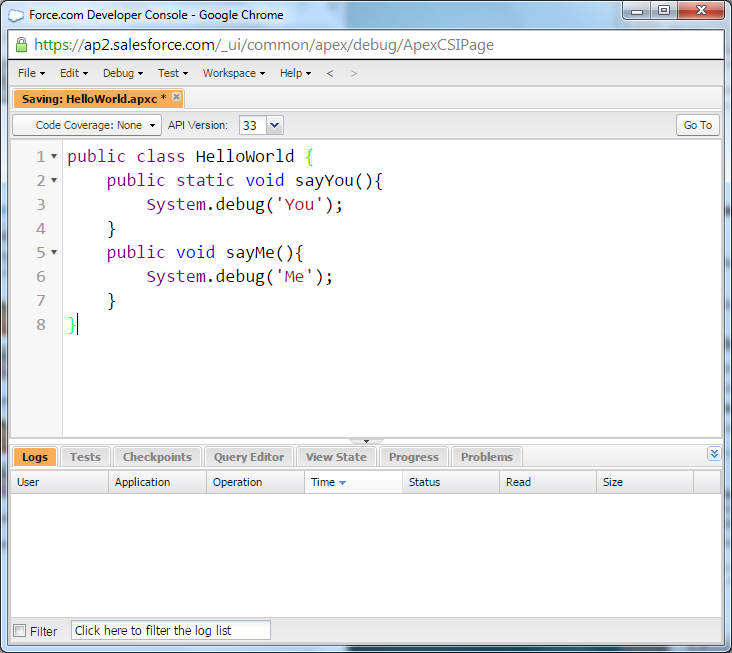Sort logs by Status column header

424,482
